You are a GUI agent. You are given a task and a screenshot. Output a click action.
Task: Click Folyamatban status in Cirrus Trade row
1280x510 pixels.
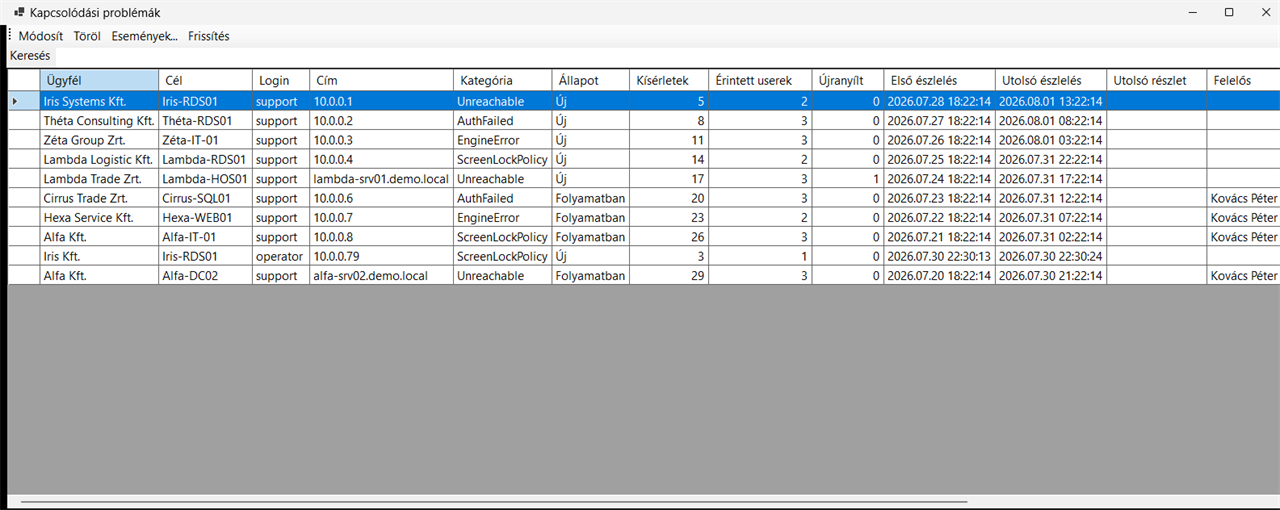point(590,198)
